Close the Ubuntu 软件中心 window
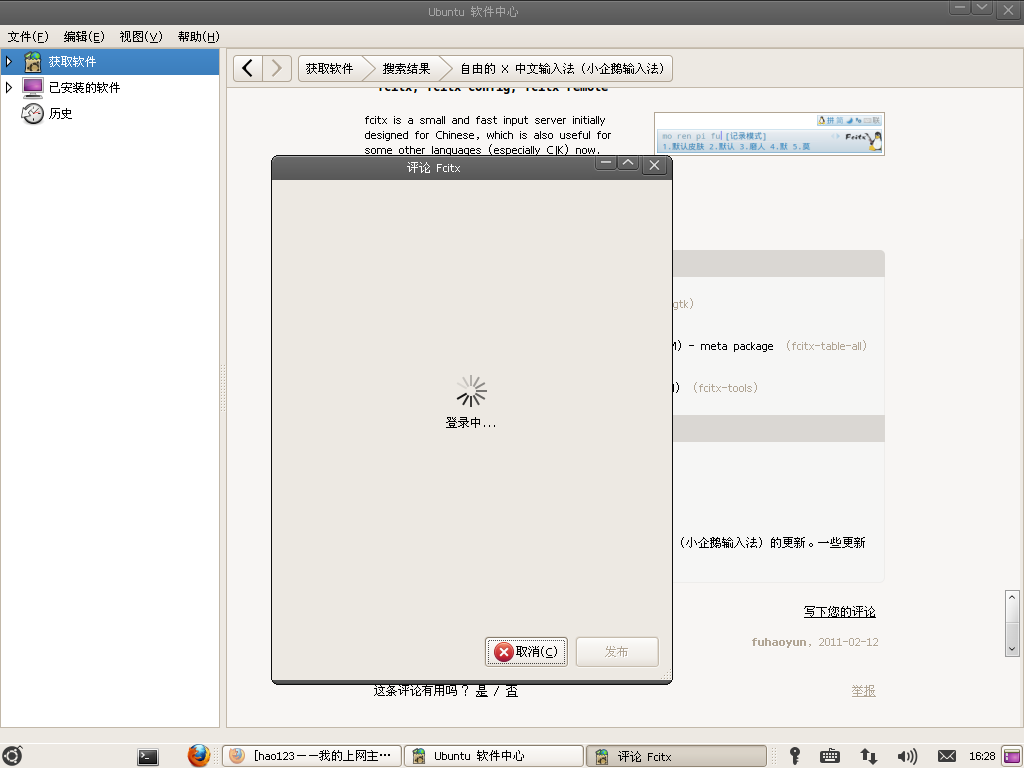1024x768 pixels. (x=1008, y=10)
